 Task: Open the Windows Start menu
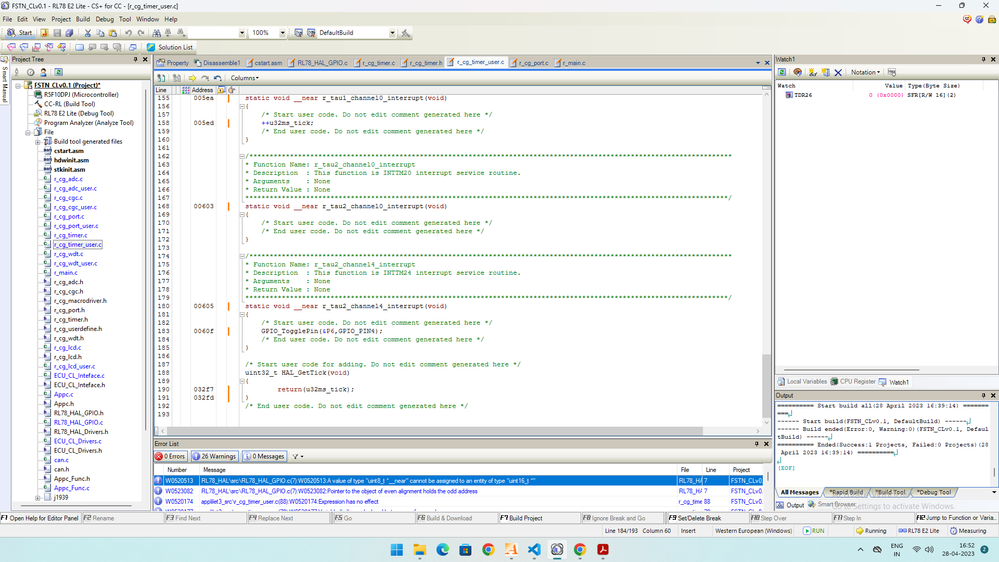click(396, 549)
